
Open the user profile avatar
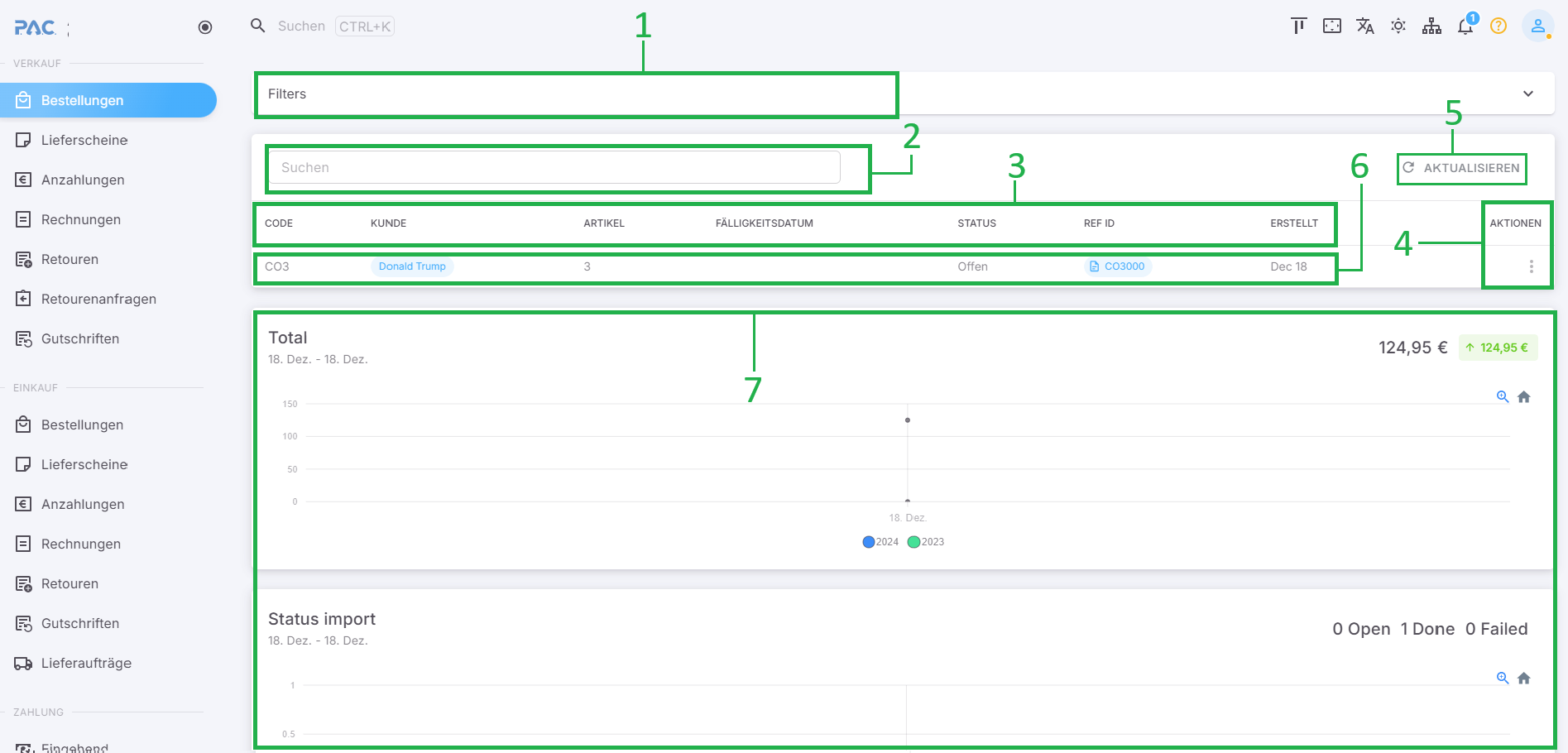point(1537,26)
